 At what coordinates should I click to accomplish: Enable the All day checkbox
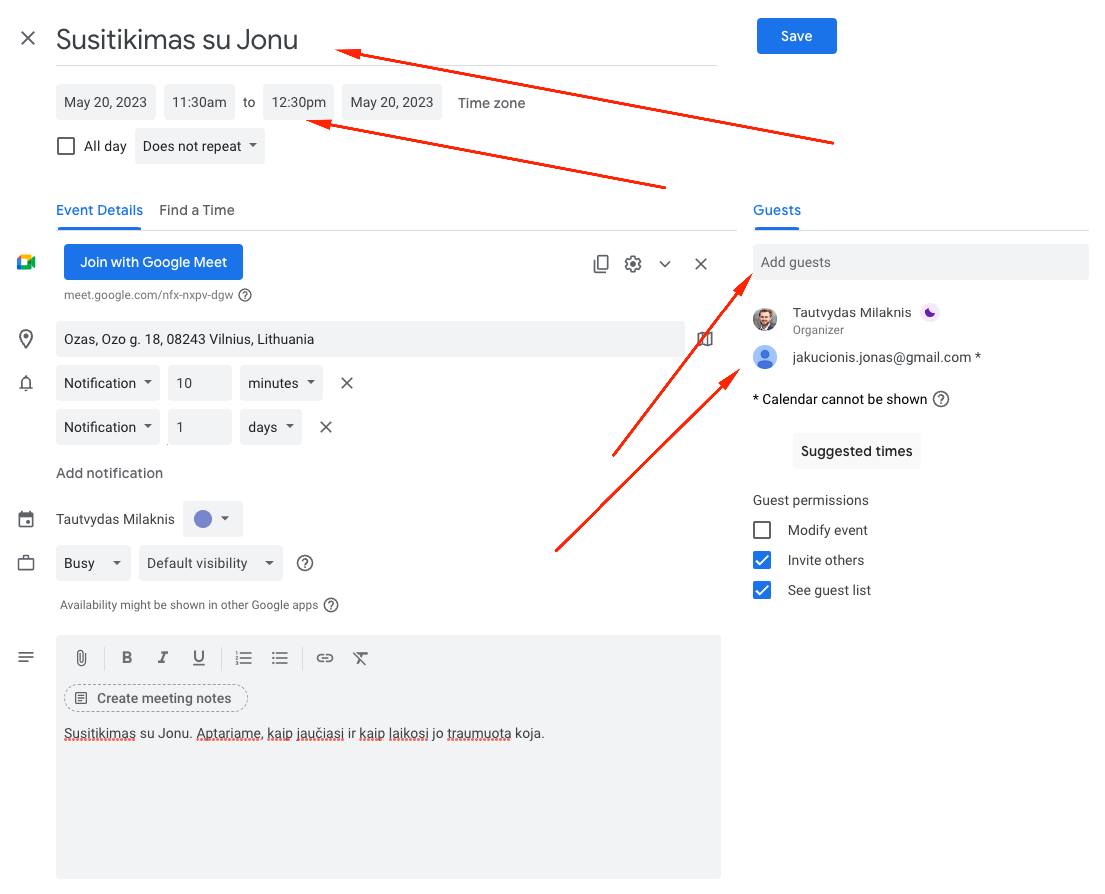point(66,146)
